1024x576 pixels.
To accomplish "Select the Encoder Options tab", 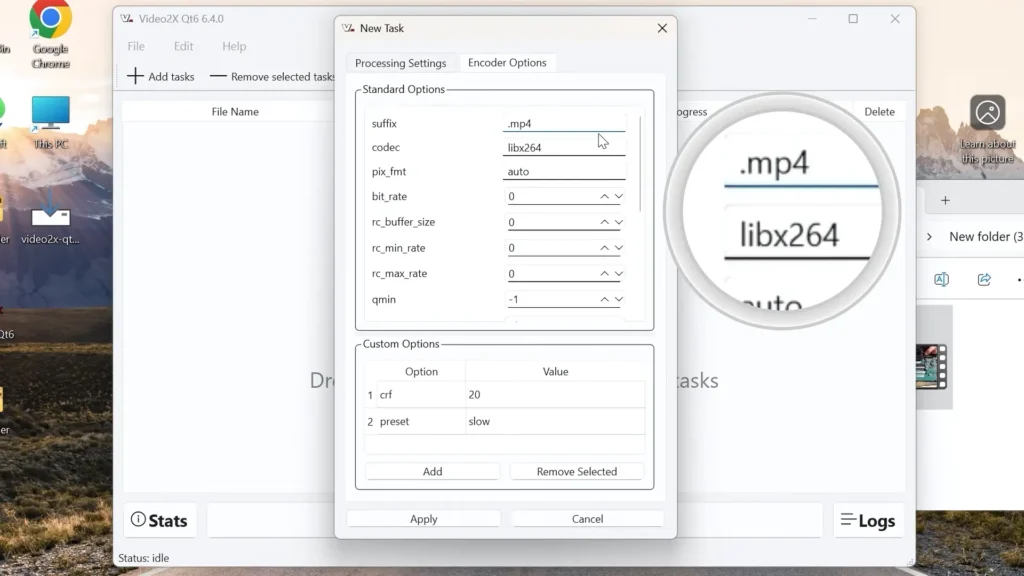I will tap(507, 63).
